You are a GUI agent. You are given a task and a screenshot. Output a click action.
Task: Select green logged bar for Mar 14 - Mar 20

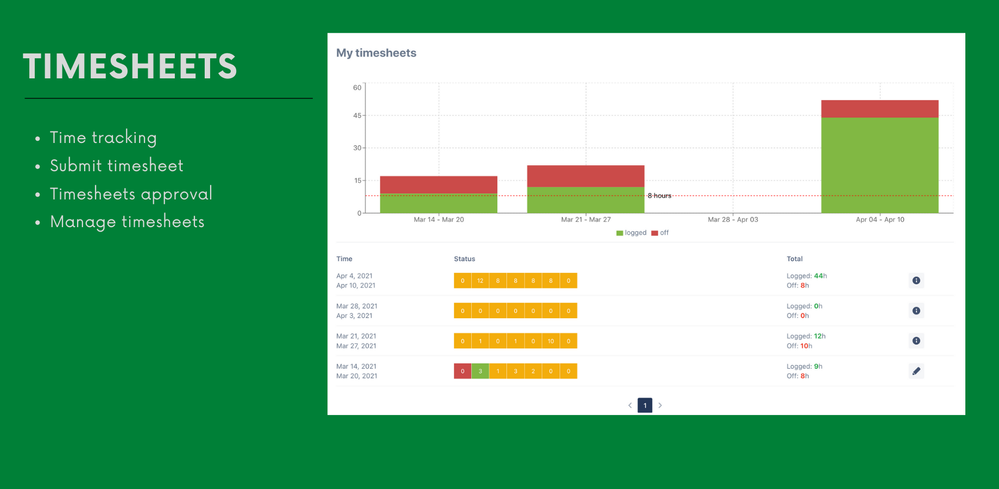click(x=438, y=203)
